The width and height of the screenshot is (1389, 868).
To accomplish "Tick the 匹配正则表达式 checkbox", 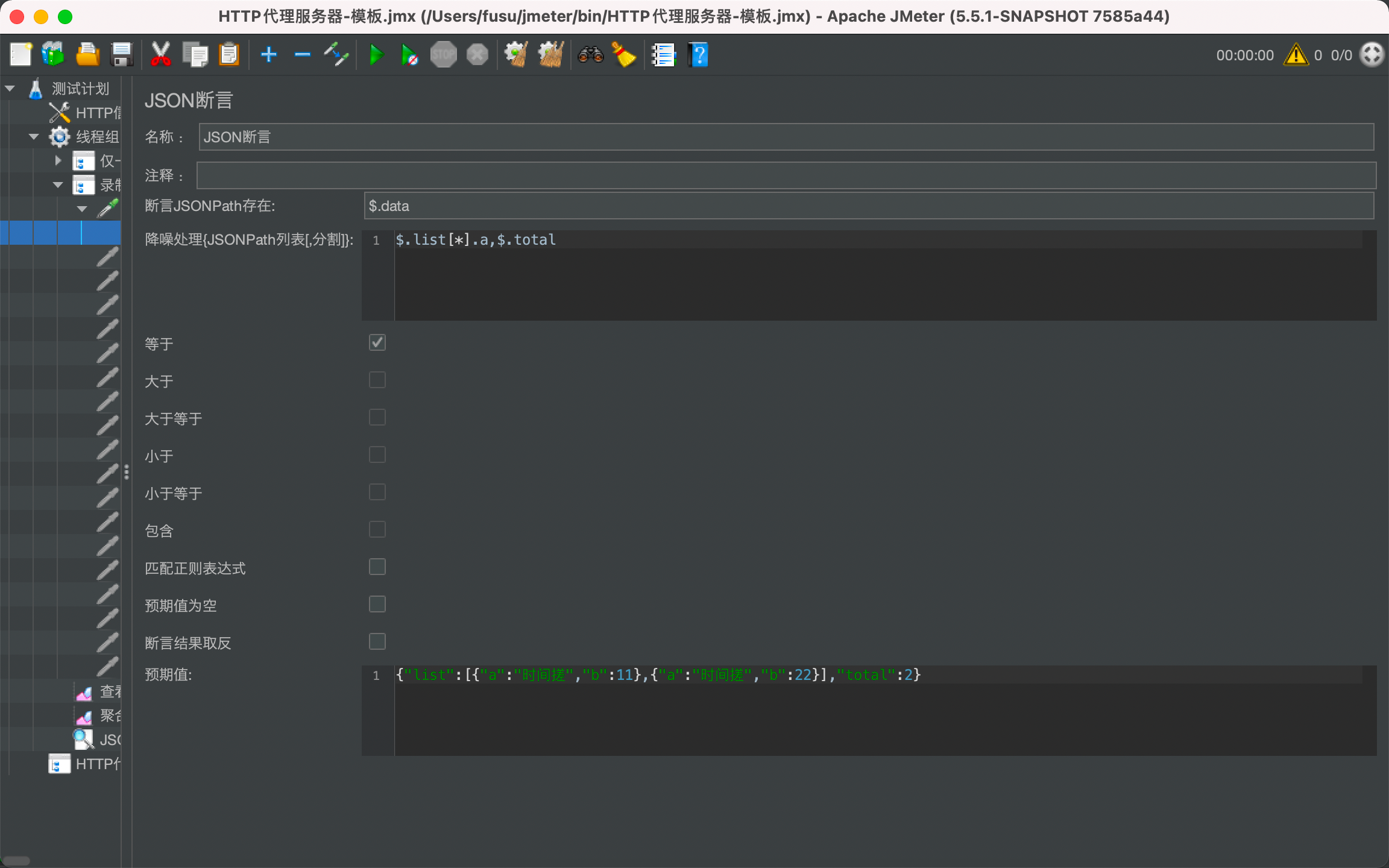I will click(x=377, y=567).
